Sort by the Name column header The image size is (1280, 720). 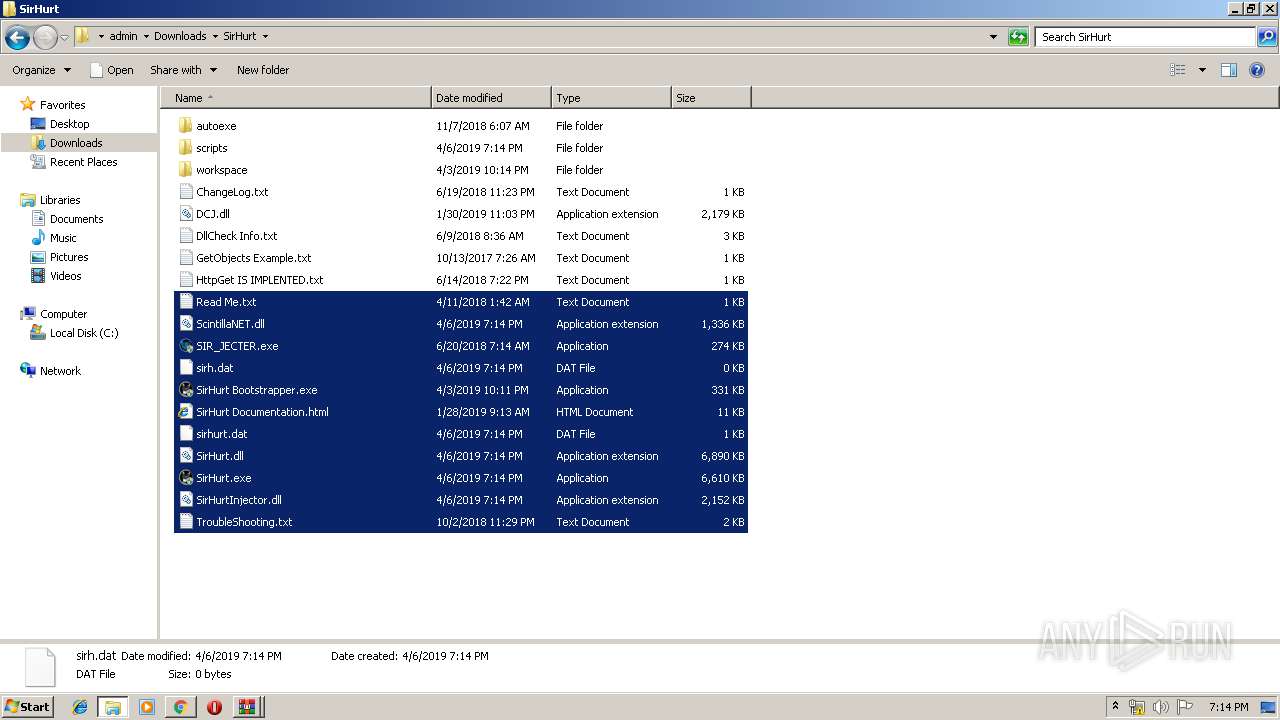296,98
